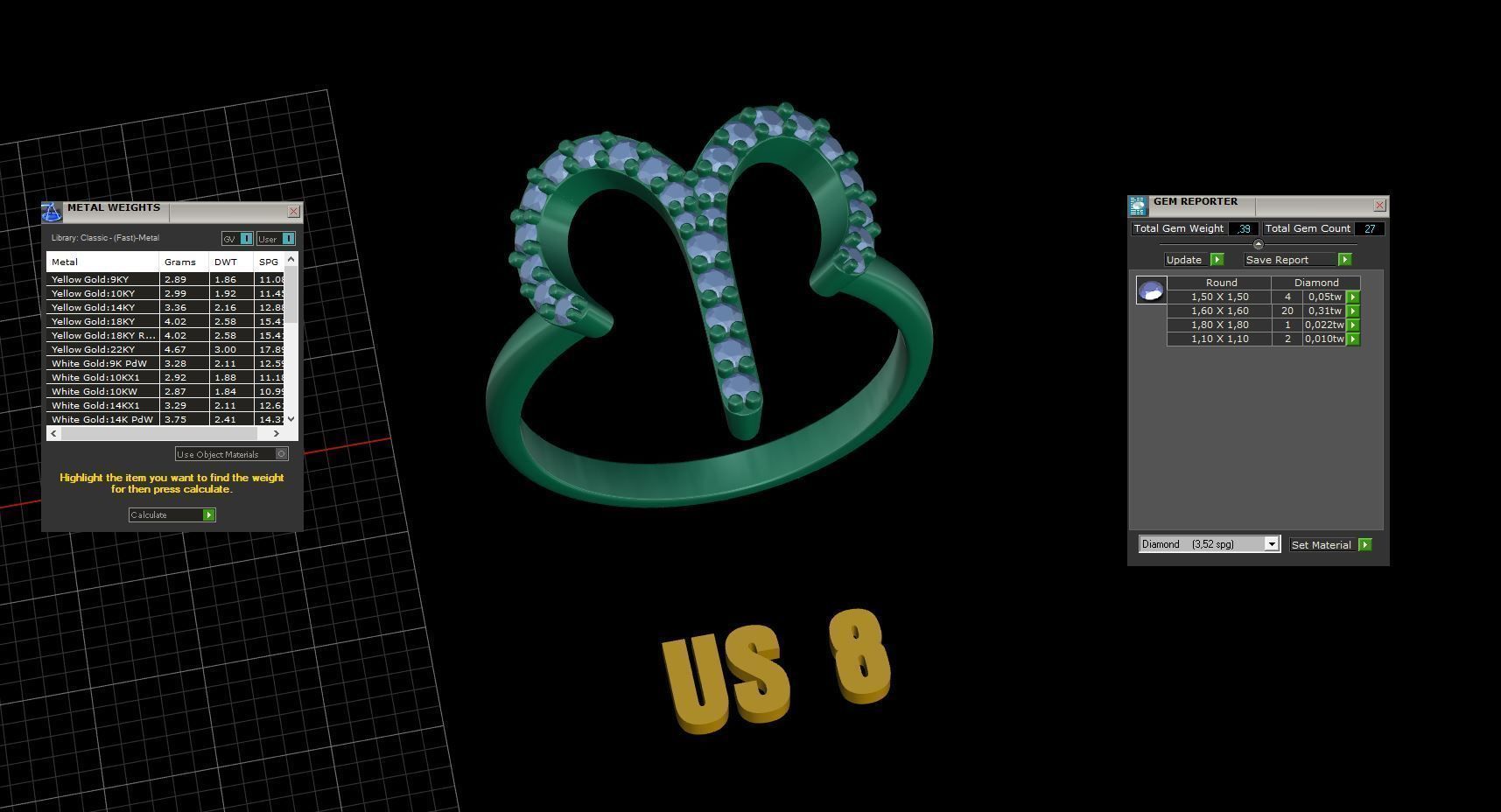
Task: Click the SPG column header
Action: coord(270,262)
